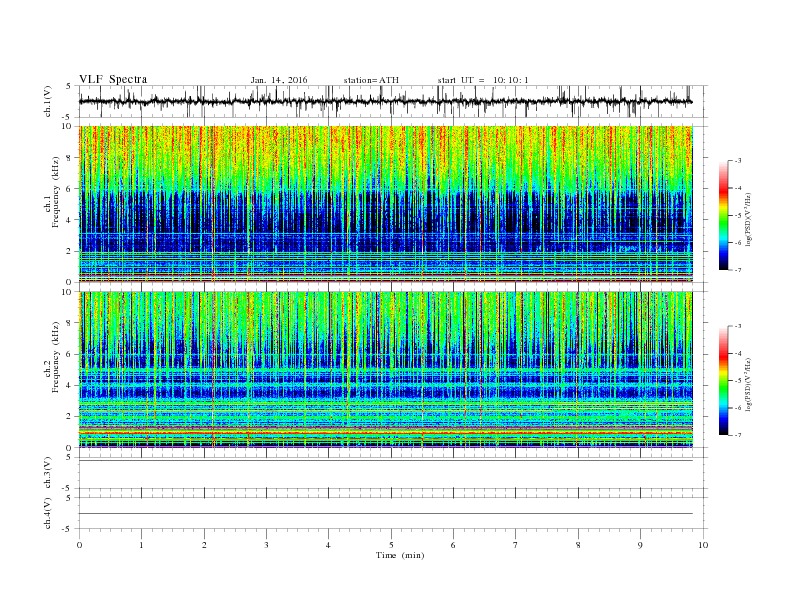Screen dimensions: 792x612
Task: Click the "-7" tick on ch.1 colorbar
Action: point(738,270)
